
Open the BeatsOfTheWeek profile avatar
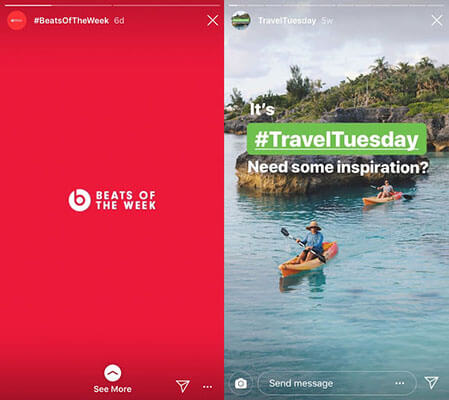tap(17, 20)
